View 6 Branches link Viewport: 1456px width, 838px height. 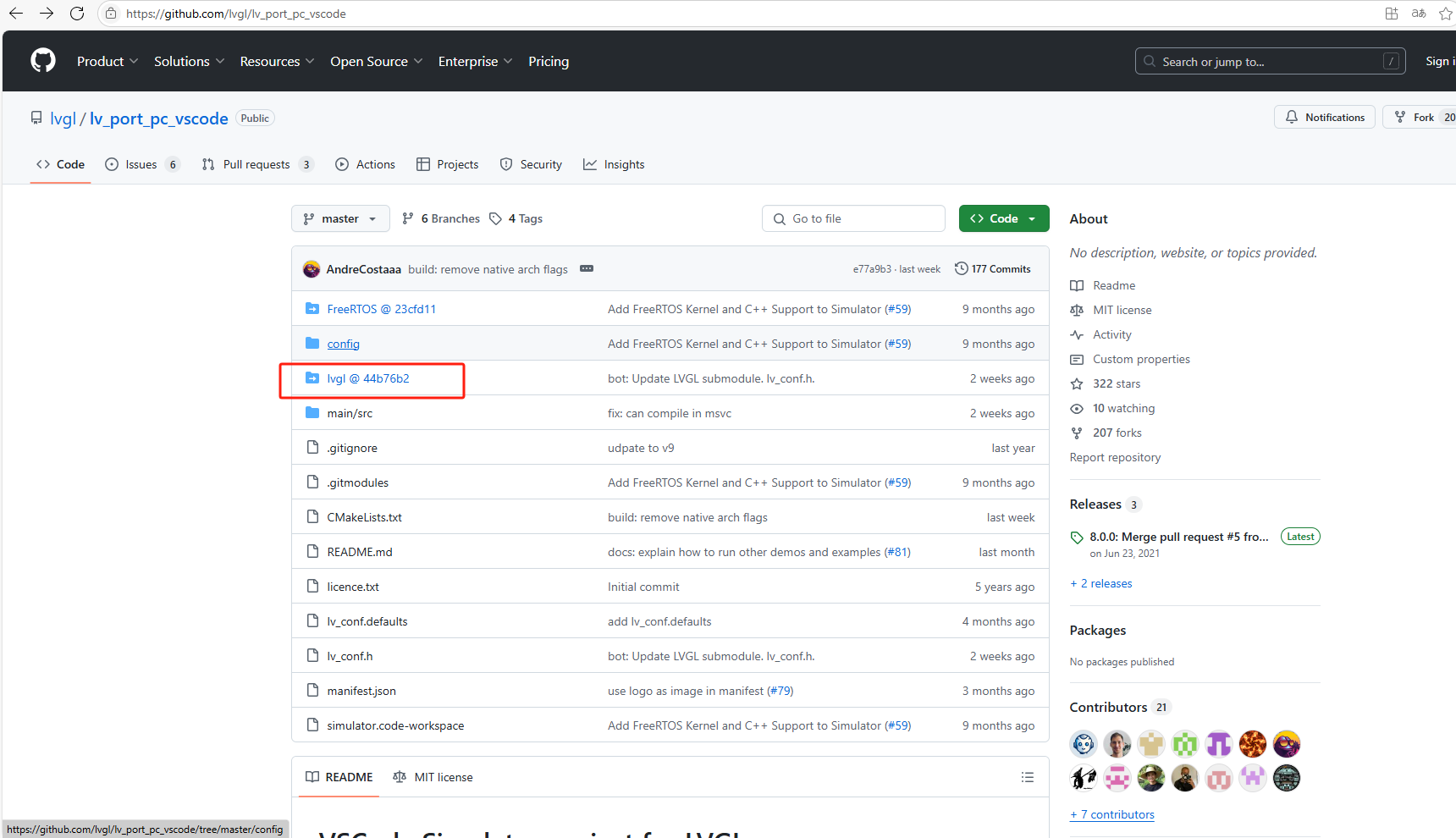441,218
